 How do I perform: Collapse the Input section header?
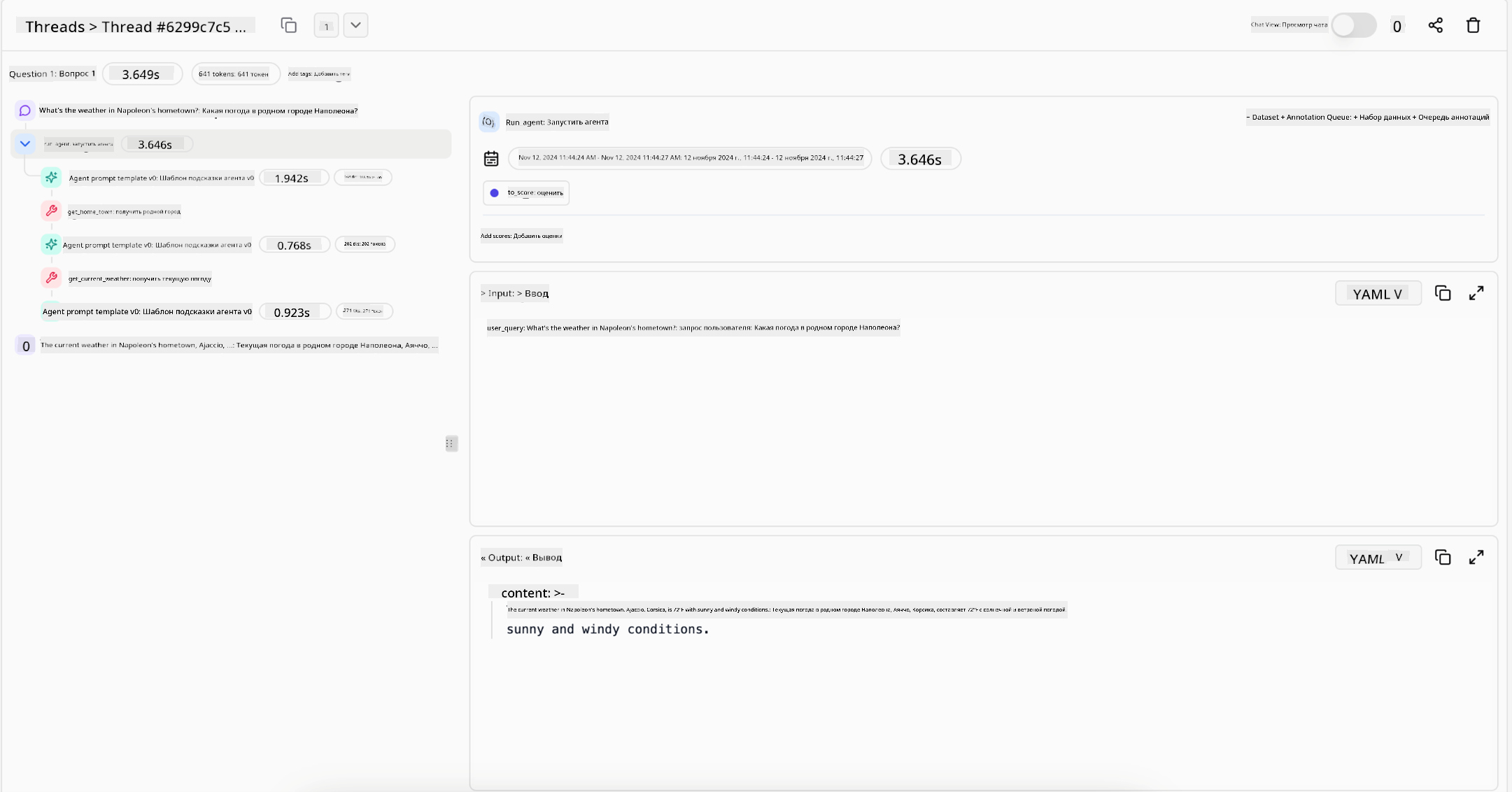tap(514, 293)
